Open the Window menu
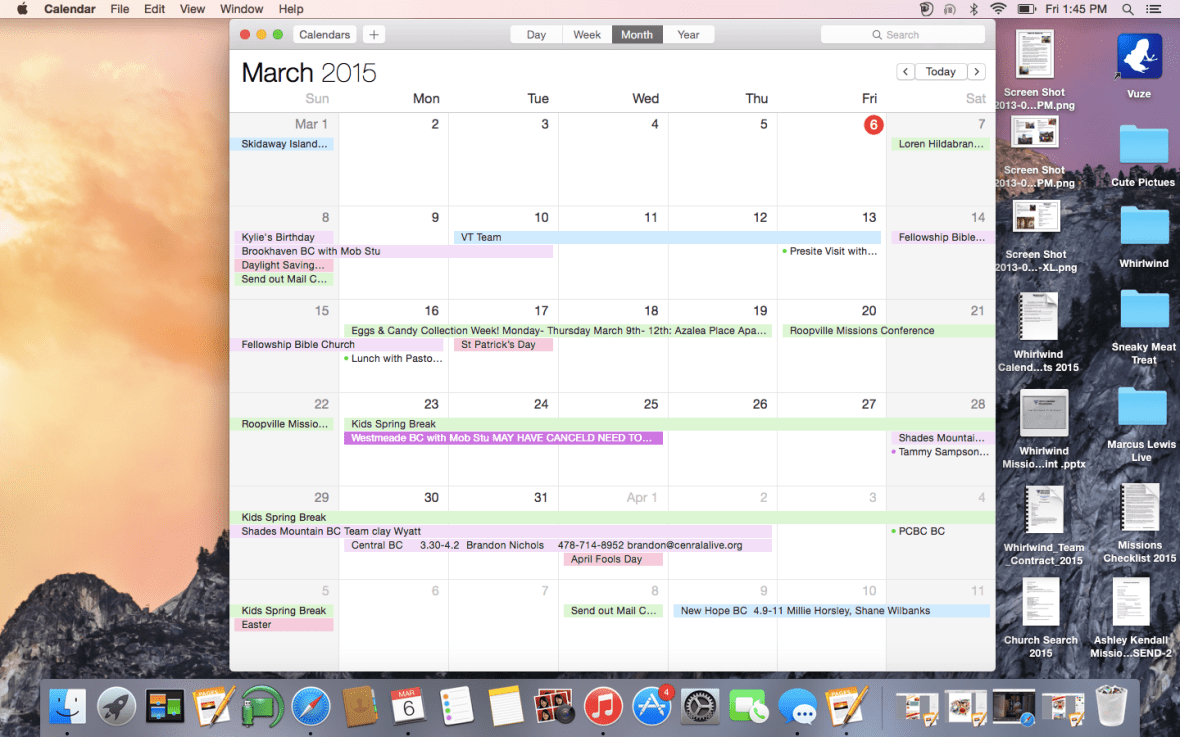This screenshot has height=737, width=1180. pos(241,9)
